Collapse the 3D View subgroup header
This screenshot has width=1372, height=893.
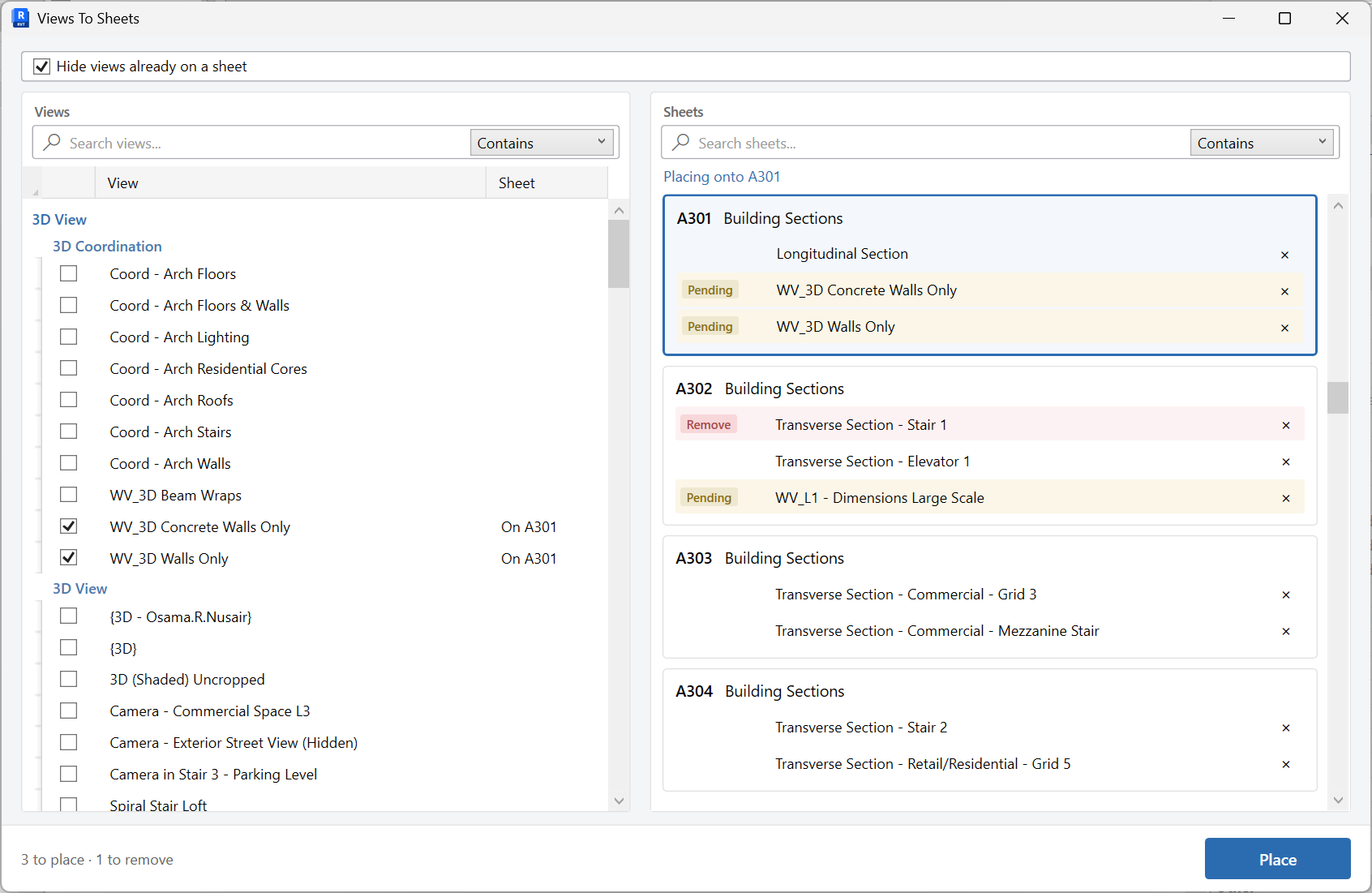tap(79, 589)
